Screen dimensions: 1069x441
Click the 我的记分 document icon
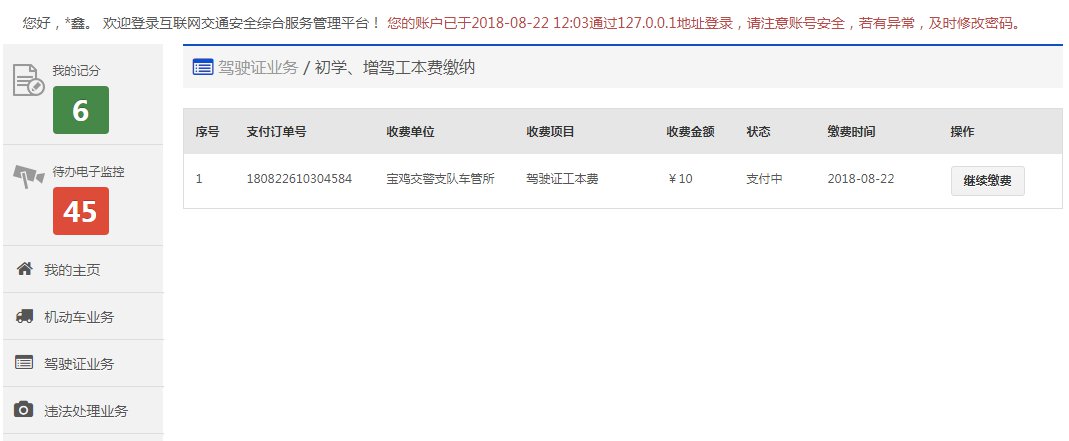(29, 80)
